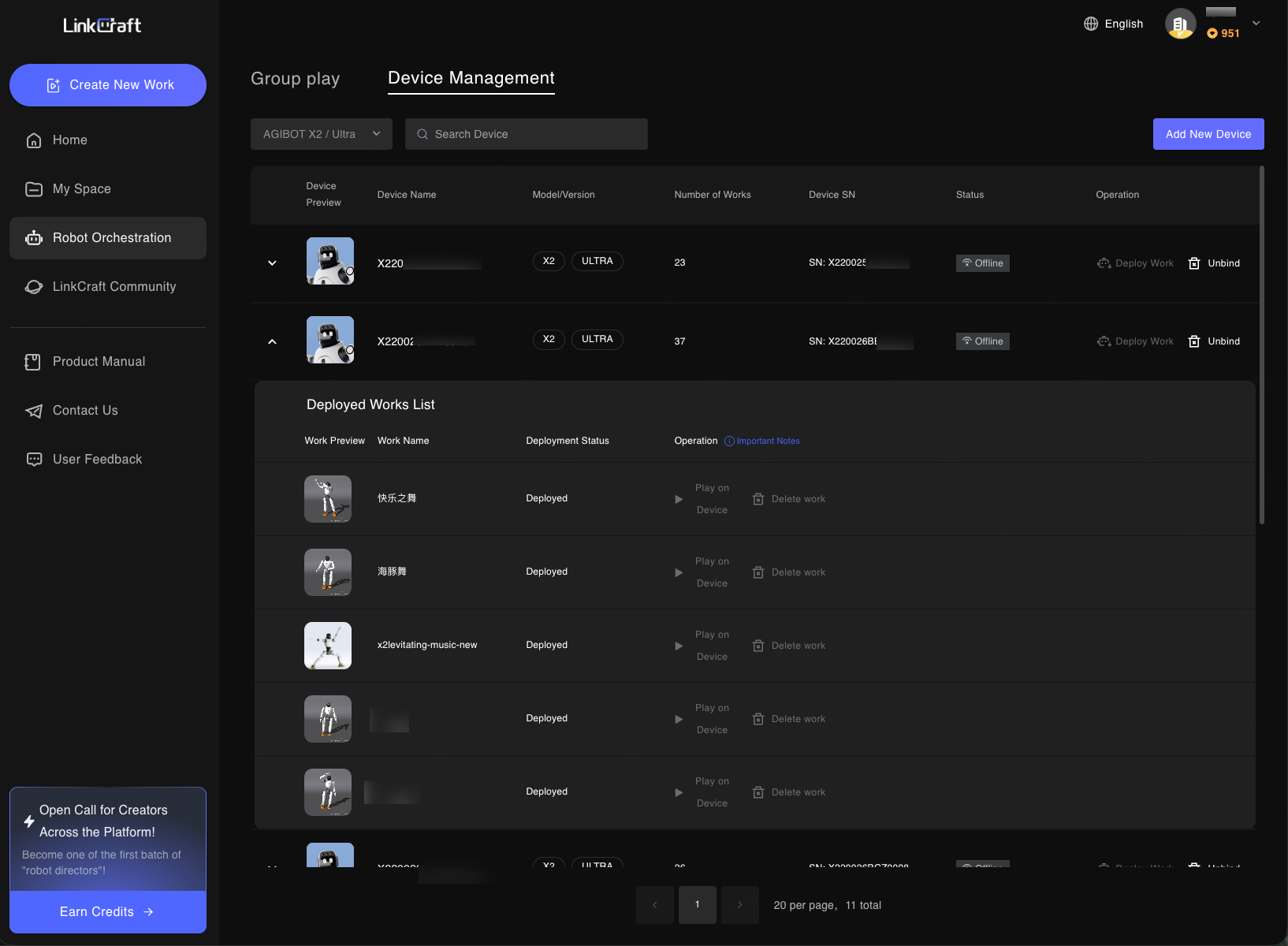Image resolution: width=1288 pixels, height=946 pixels.
Task: Click the device list vertical scrollbar
Action: point(1261,345)
